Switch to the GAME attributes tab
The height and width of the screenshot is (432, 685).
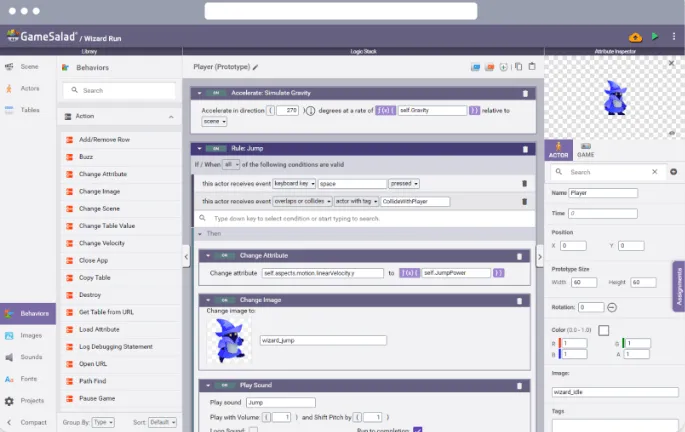[x=585, y=150]
